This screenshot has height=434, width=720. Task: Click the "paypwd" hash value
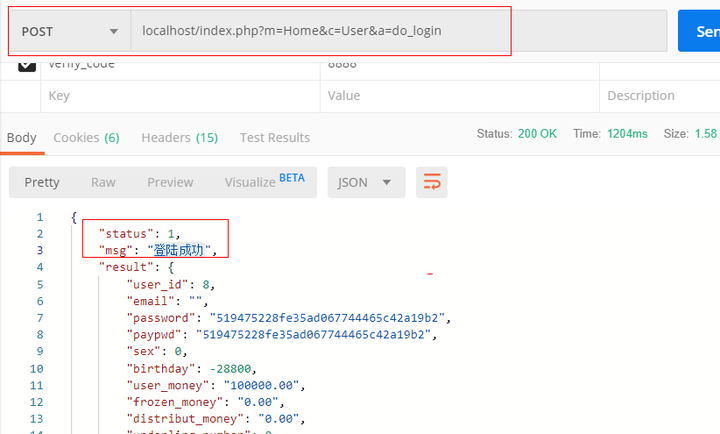point(313,335)
